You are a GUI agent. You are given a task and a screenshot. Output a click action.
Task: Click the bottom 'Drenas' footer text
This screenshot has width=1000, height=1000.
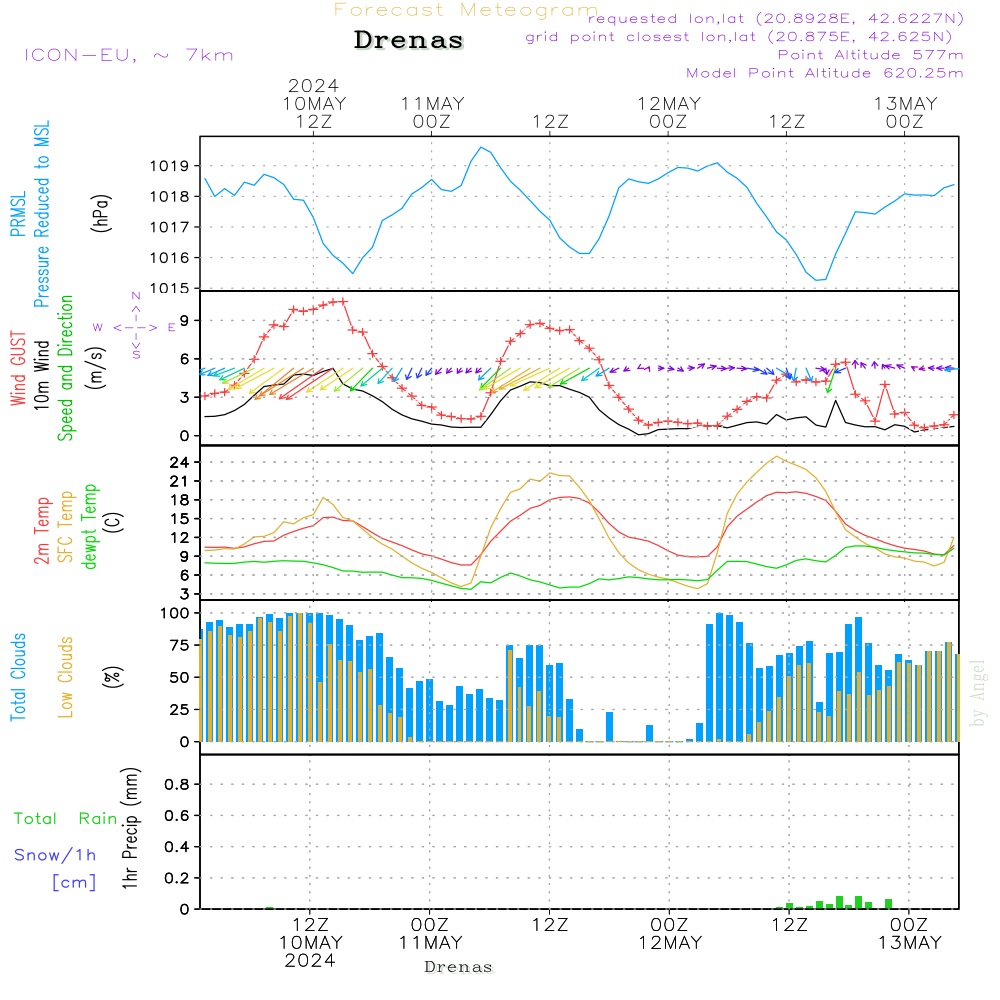point(459,967)
